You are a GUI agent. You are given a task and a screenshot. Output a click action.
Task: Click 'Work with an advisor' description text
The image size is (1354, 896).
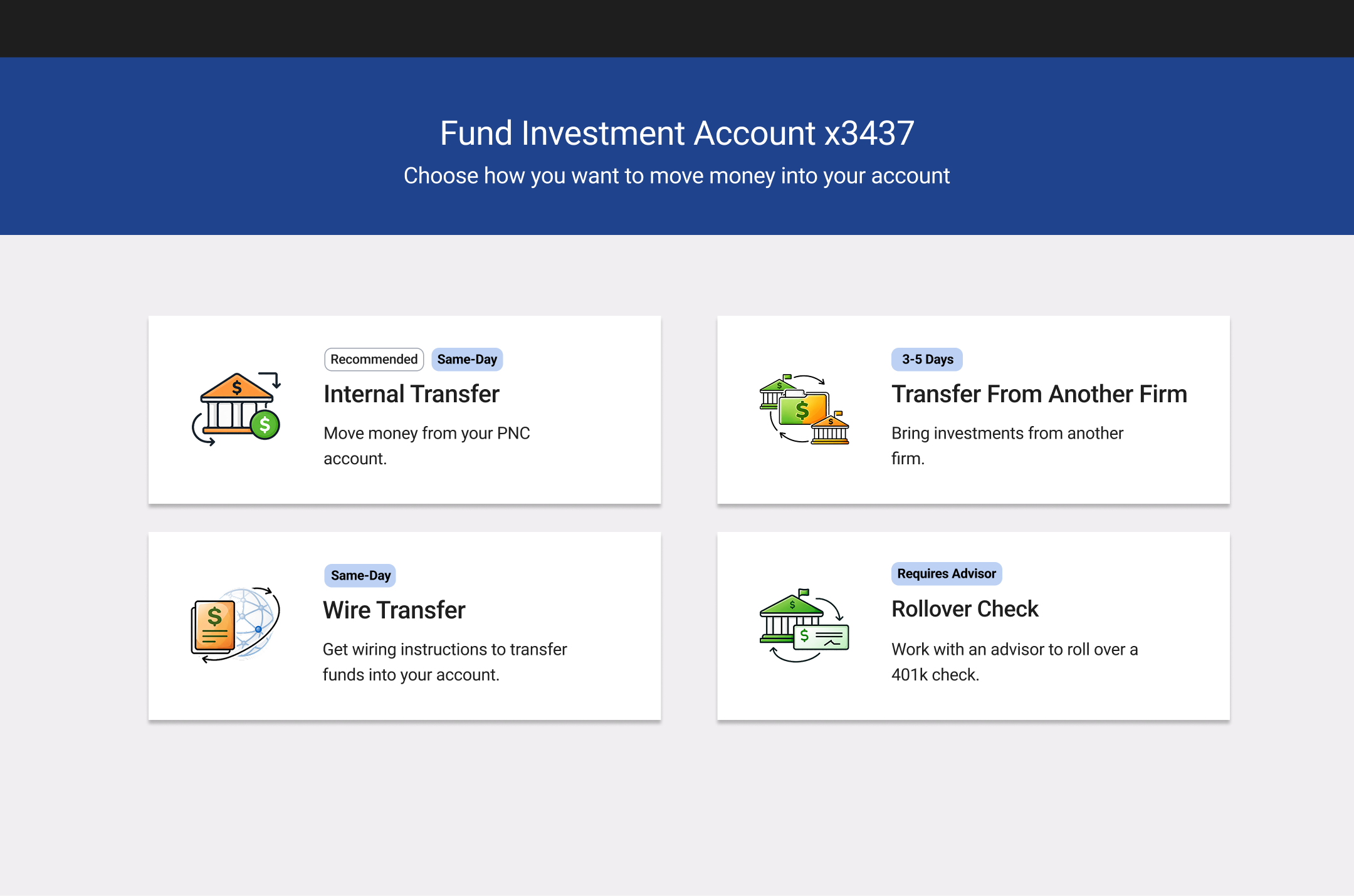point(1014,662)
